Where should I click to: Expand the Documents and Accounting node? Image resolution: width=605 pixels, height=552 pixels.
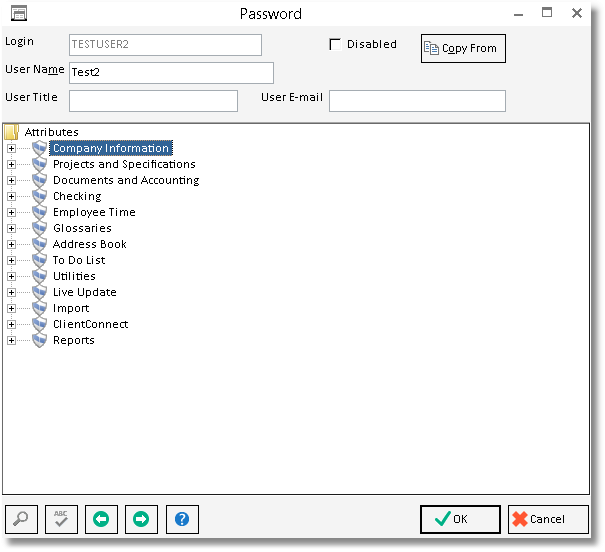tap(11, 180)
